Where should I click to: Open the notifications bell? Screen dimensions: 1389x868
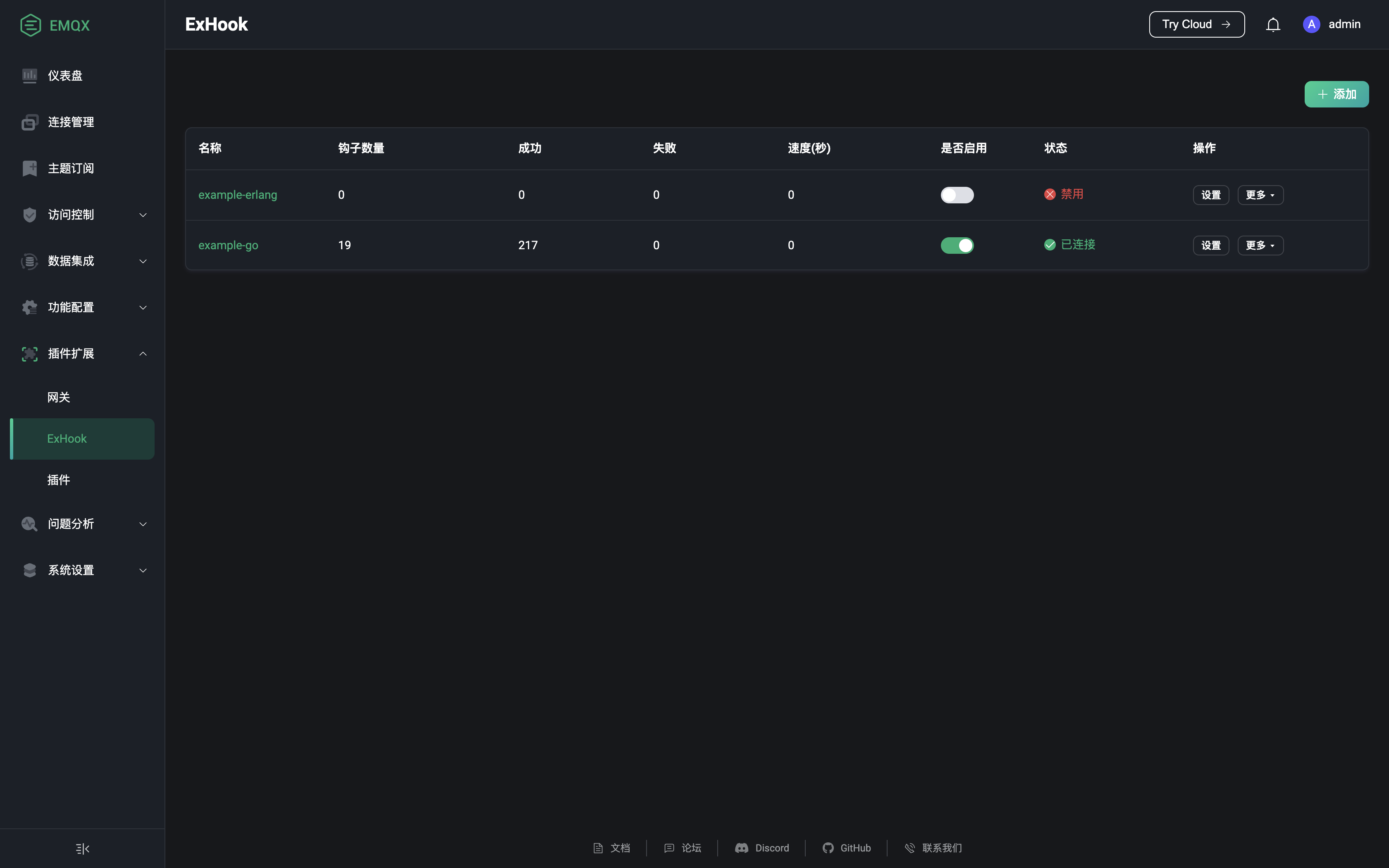(1273, 25)
